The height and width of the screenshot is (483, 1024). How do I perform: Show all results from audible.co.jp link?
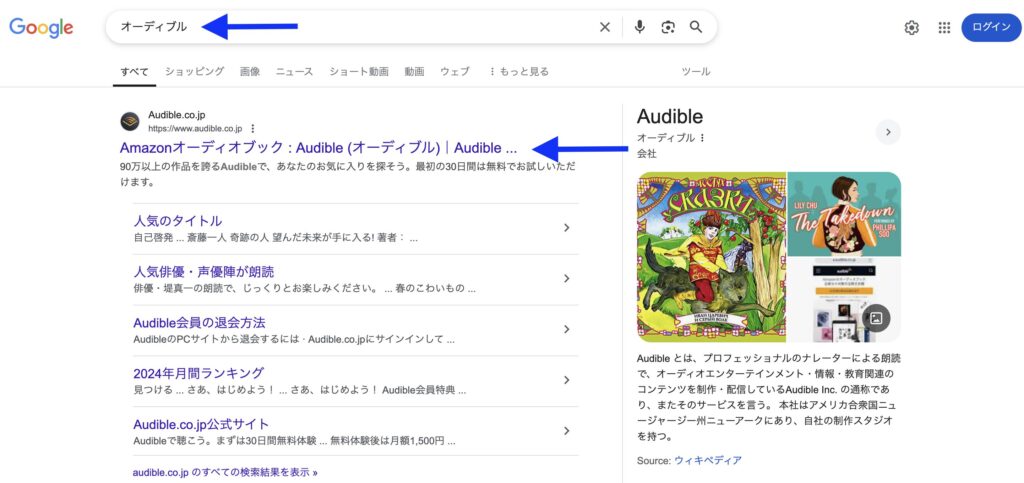[225, 472]
